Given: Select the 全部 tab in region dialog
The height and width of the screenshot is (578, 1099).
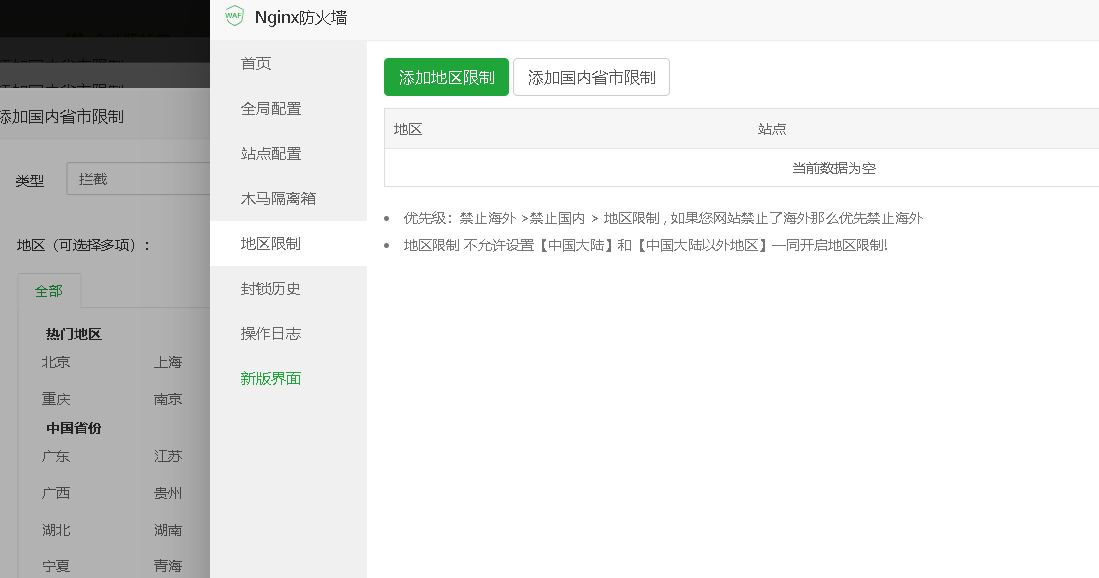Looking at the screenshot, I should [x=49, y=291].
